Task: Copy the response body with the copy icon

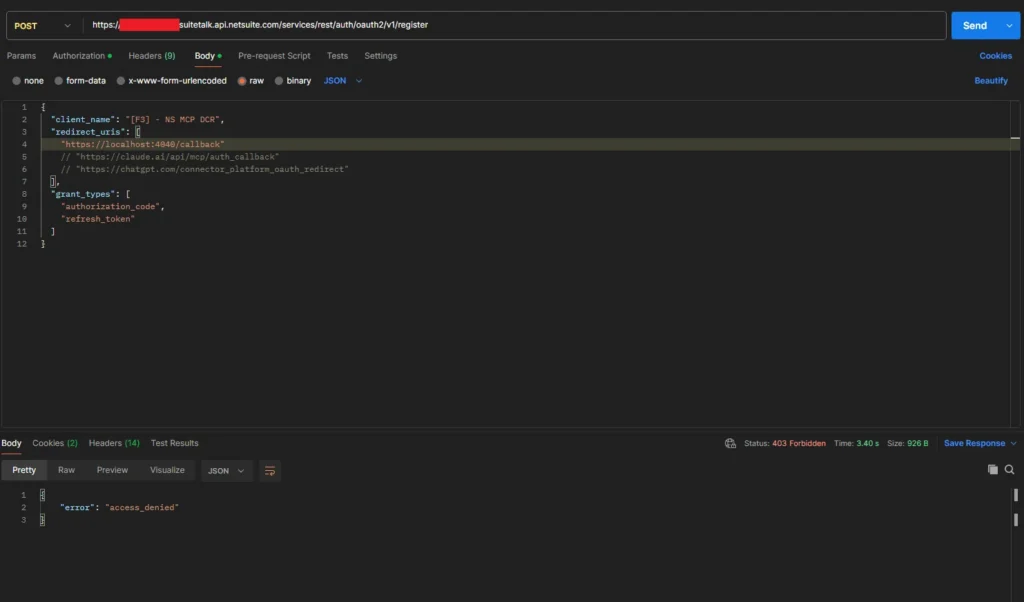Action: click(992, 469)
